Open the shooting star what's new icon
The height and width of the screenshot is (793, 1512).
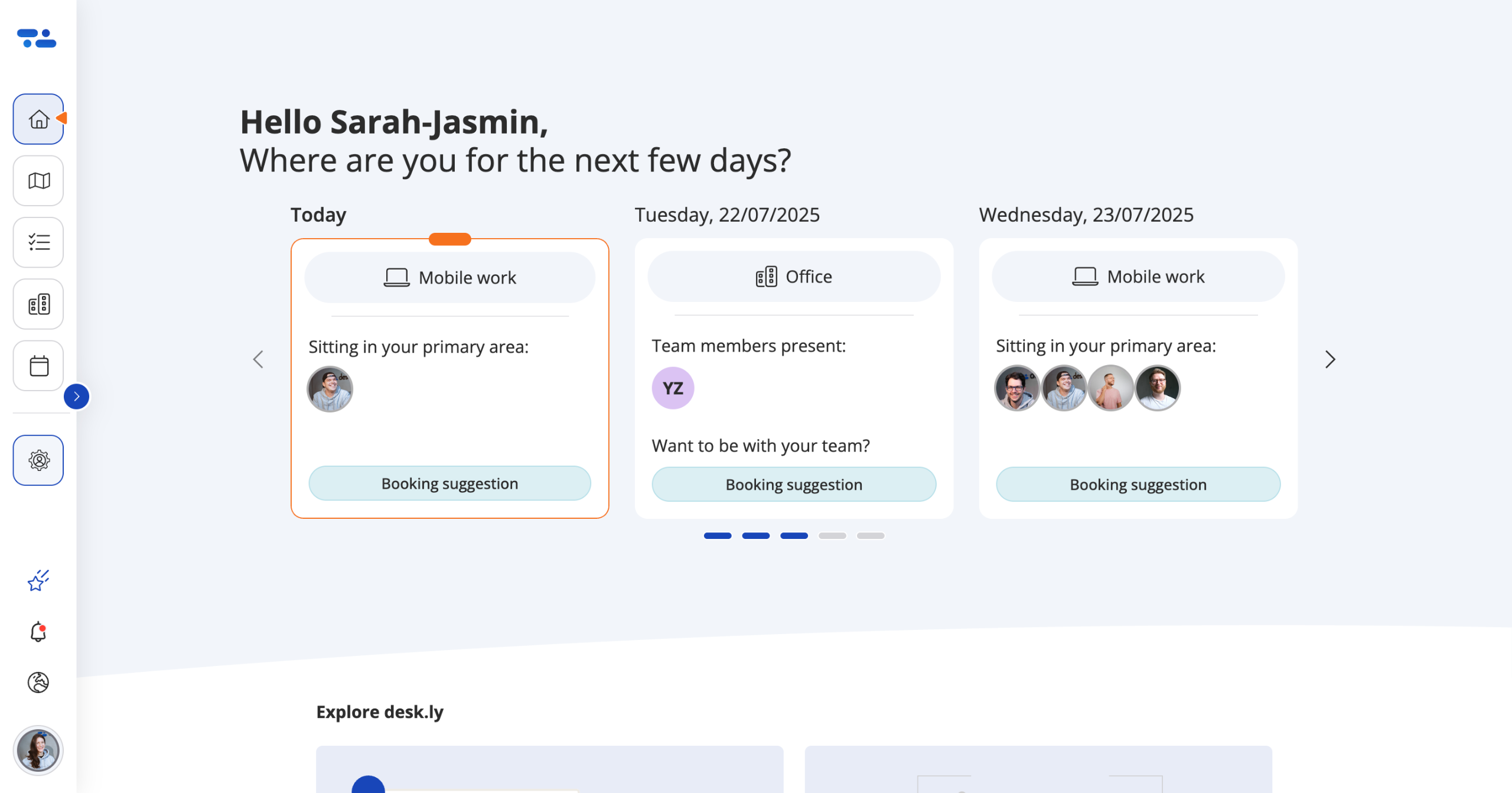[38, 581]
